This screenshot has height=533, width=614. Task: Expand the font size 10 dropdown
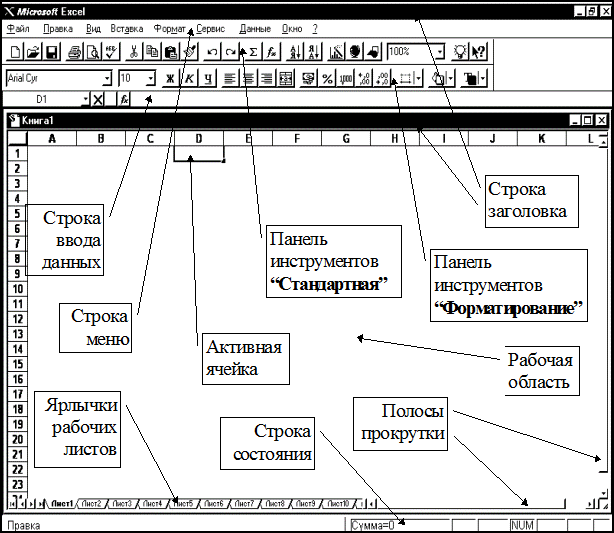pyautogui.click(x=151, y=78)
